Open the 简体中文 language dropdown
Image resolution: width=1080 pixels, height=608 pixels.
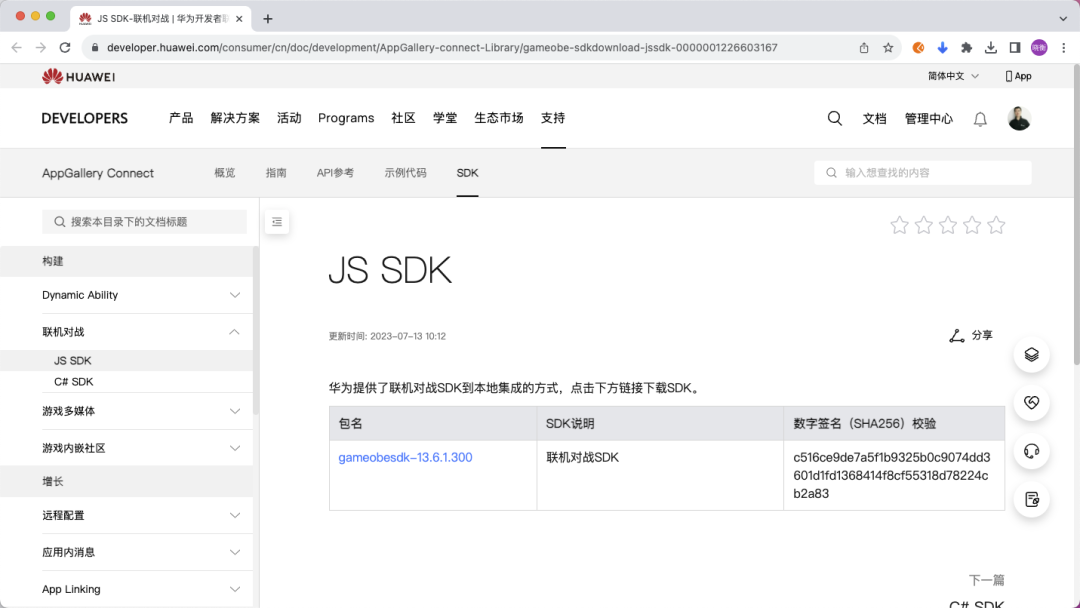[953, 76]
